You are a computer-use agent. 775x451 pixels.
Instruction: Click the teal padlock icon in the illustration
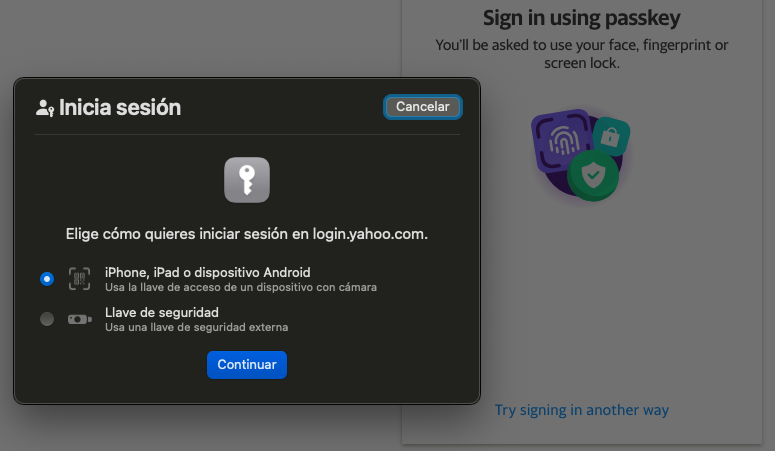click(x=610, y=134)
